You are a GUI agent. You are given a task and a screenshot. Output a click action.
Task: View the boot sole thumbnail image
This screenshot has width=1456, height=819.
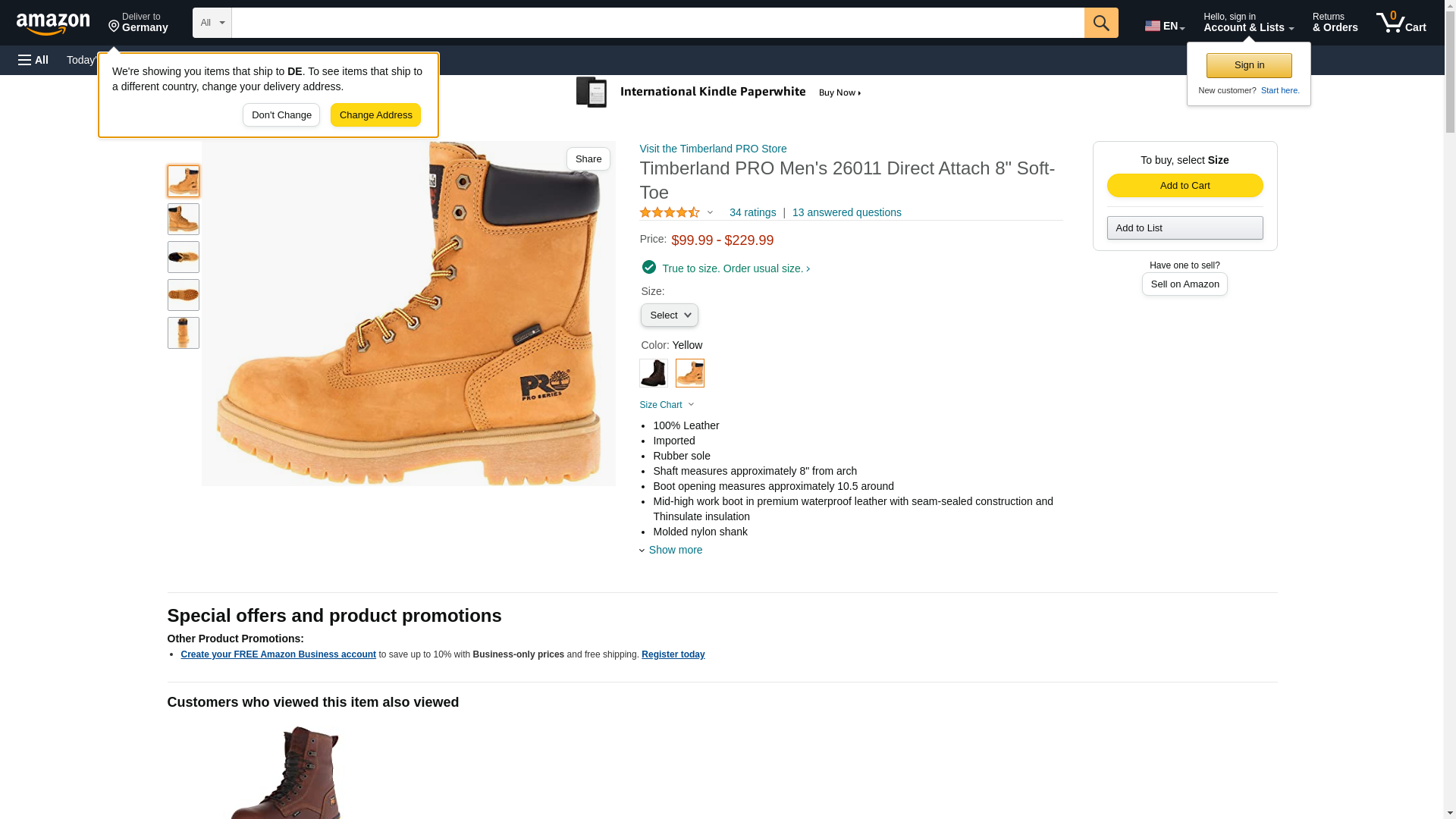click(184, 295)
